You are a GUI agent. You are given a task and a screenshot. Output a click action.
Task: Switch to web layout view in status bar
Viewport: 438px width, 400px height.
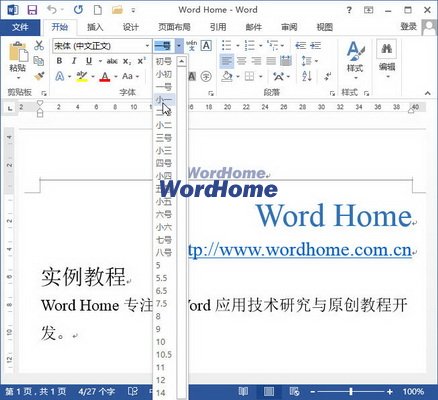coord(294,391)
